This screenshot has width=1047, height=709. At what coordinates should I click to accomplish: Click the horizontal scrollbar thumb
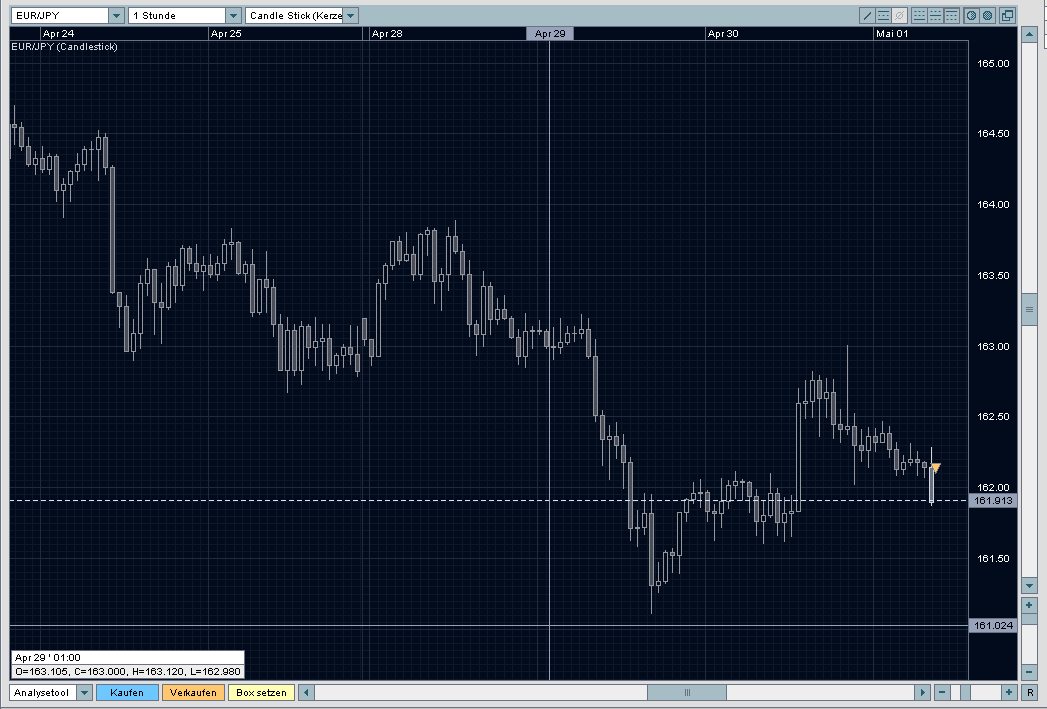tap(686, 692)
